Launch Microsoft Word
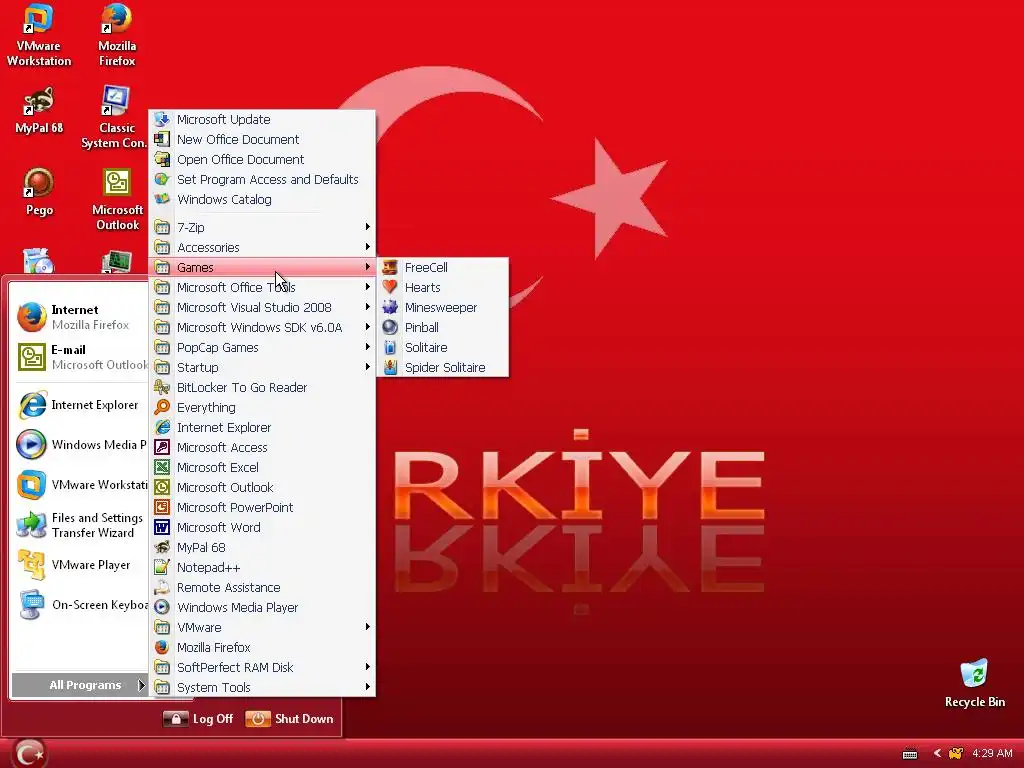Viewport: 1024px width, 768px height. (x=262, y=528)
